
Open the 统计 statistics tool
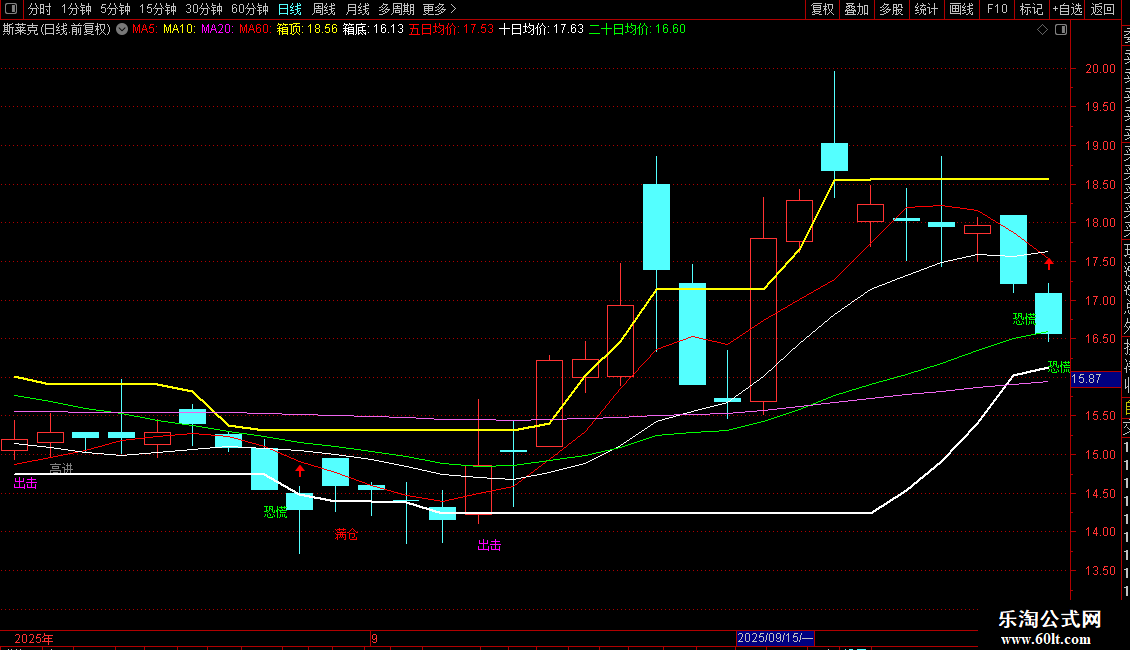[x=926, y=9]
